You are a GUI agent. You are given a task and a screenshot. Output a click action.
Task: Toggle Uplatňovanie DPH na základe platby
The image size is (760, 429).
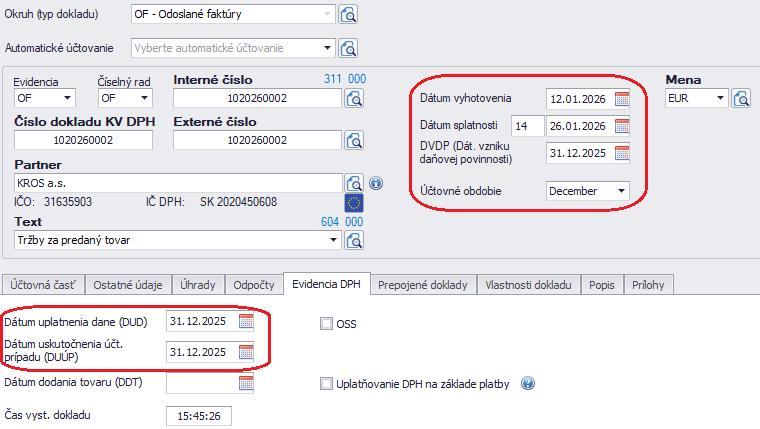(326, 383)
